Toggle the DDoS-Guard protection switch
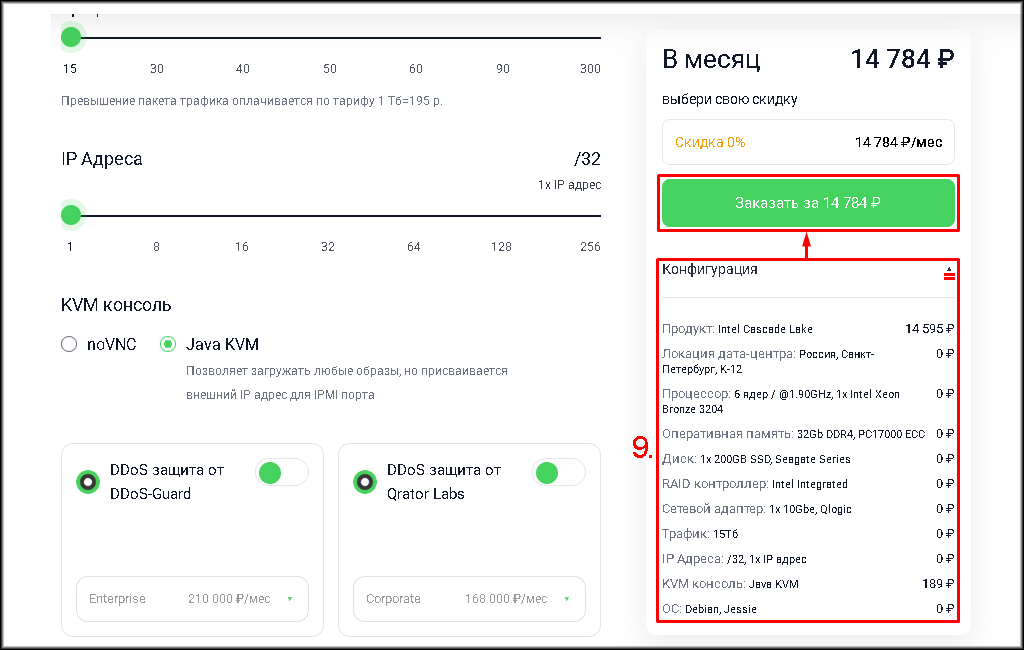Image resolution: width=1024 pixels, height=650 pixels. click(x=281, y=473)
